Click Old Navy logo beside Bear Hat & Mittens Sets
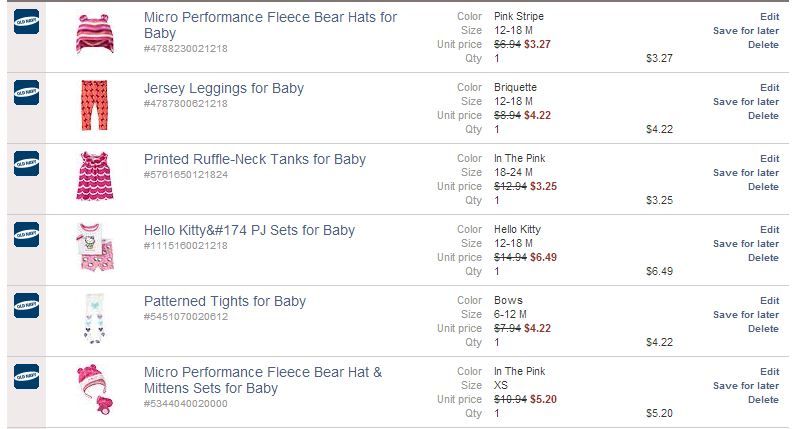The width and height of the screenshot is (802, 429). click(x=26, y=377)
